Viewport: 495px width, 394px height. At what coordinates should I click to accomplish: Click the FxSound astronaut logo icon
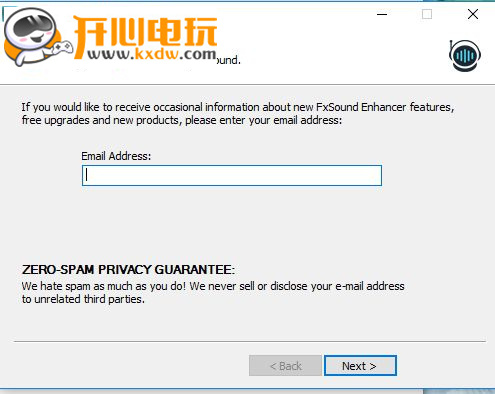[465, 56]
